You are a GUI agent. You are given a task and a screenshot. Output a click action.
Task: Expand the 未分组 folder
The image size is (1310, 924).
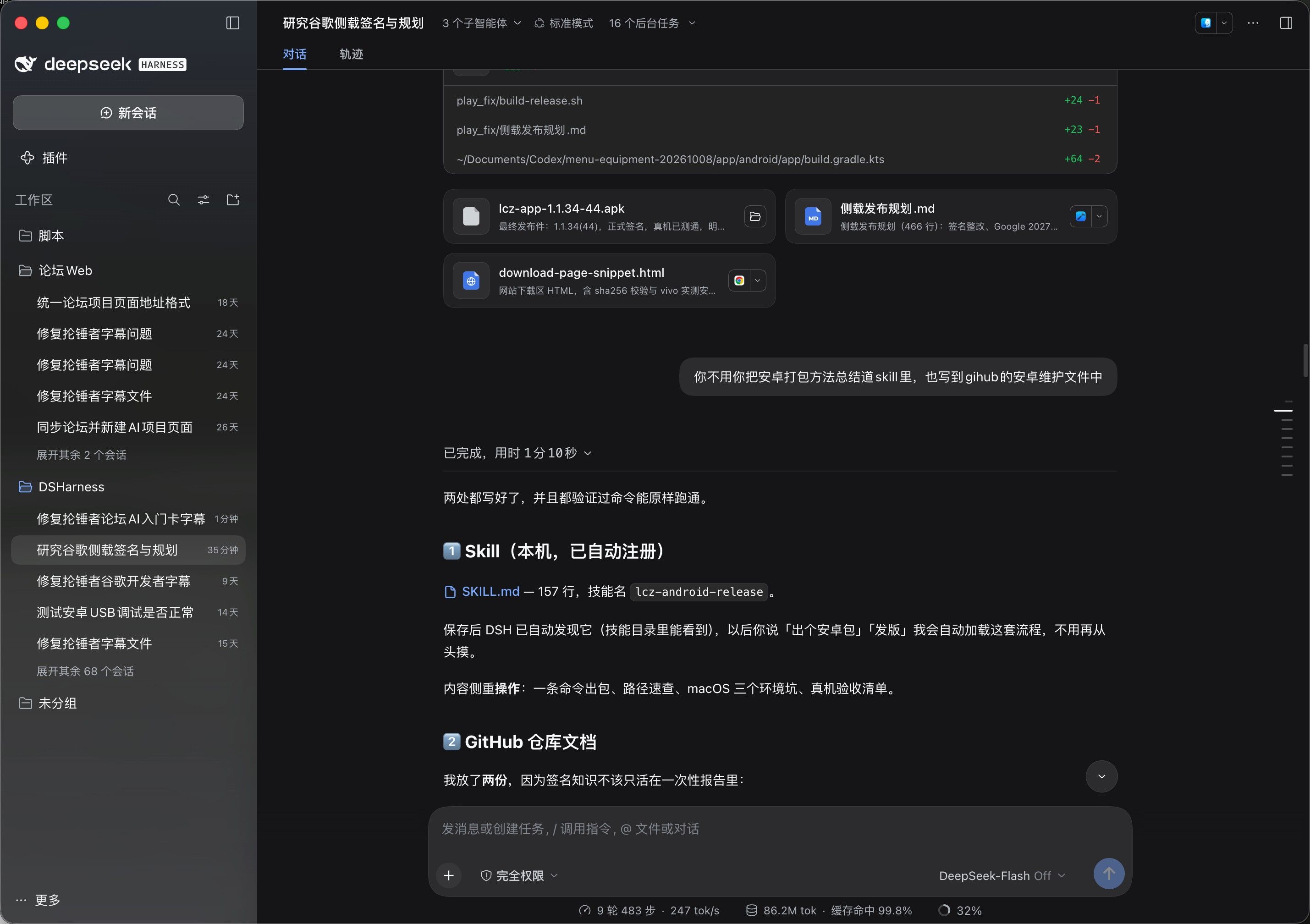point(128,703)
